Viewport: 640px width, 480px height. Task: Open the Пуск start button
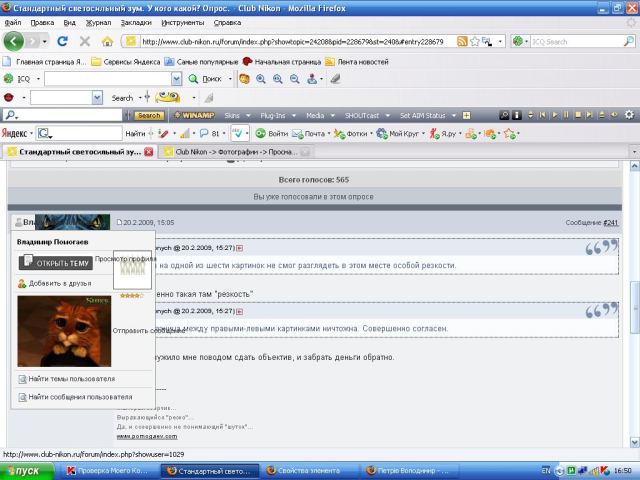[x=27, y=471]
